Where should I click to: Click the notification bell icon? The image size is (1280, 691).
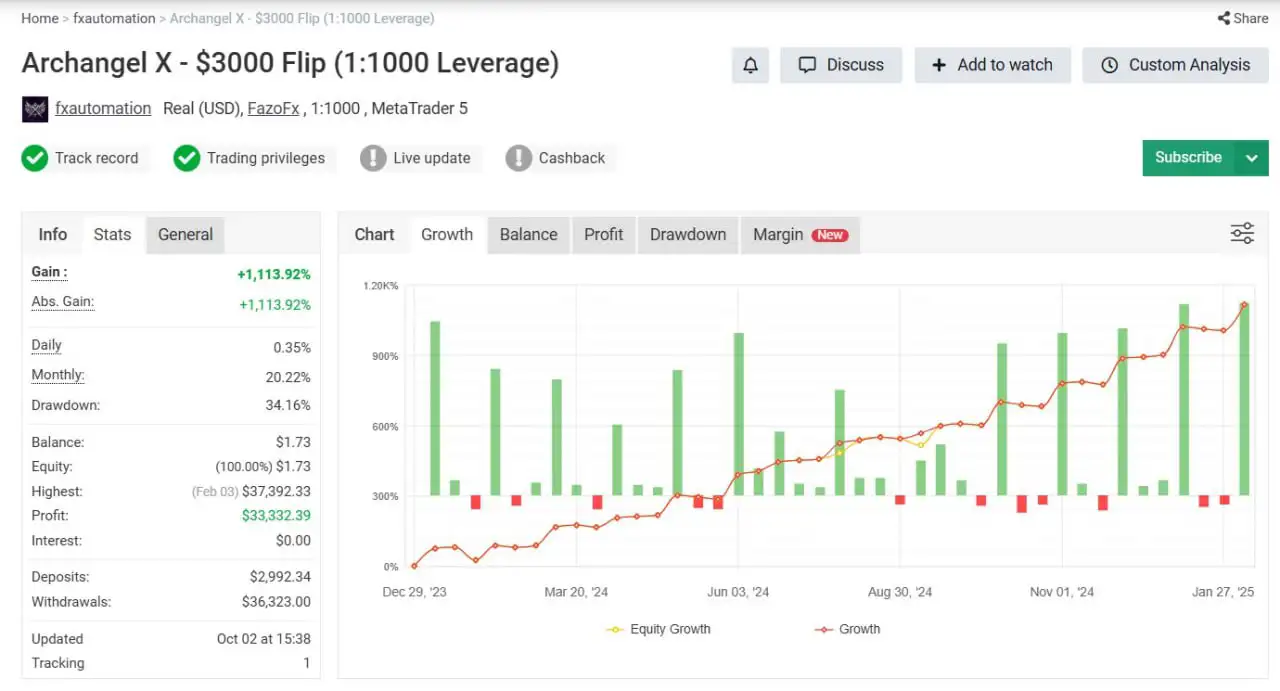click(750, 65)
